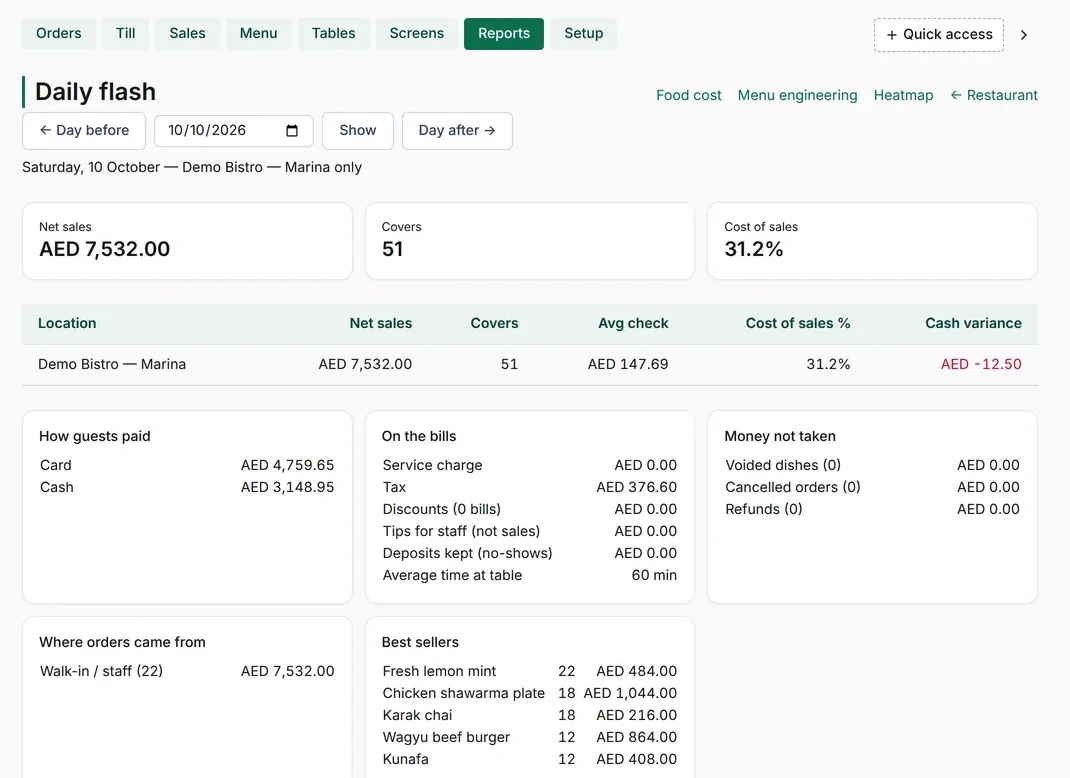Open the calendar picker icon in date field
The height and width of the screenshot is (778, 1070).
point(292,130)
